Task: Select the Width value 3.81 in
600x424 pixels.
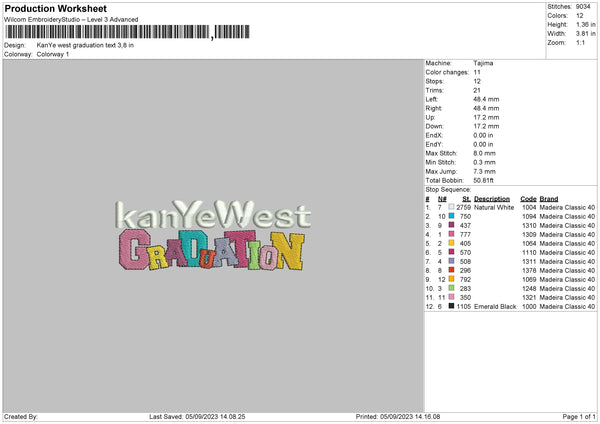Action: [x=585, y=34]
